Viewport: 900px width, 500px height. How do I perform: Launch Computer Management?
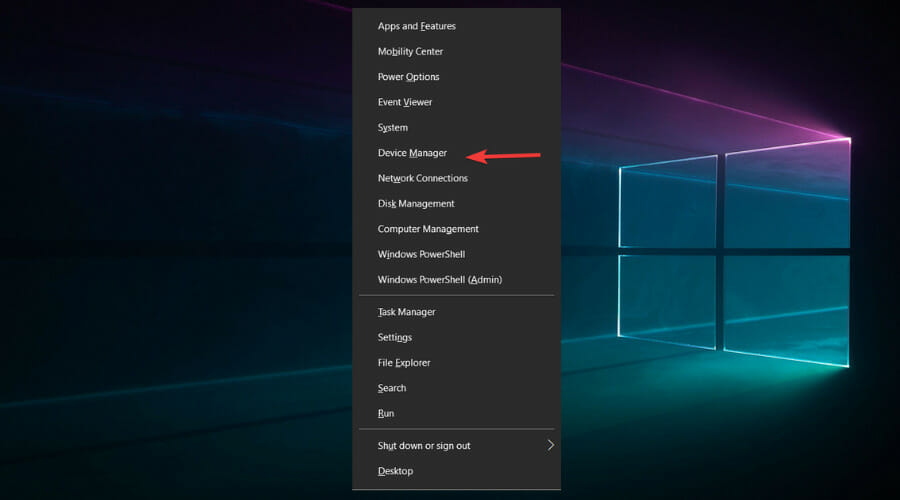[456, 228]
